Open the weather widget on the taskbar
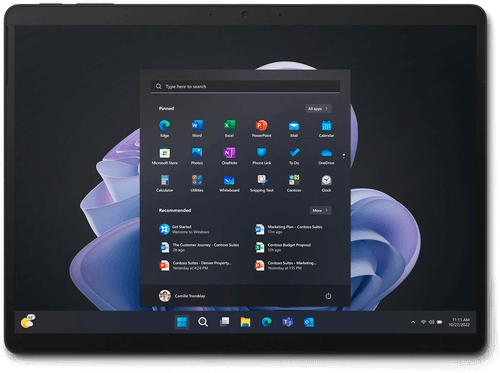This screenshot has height=373, width=500. point(28,321)
